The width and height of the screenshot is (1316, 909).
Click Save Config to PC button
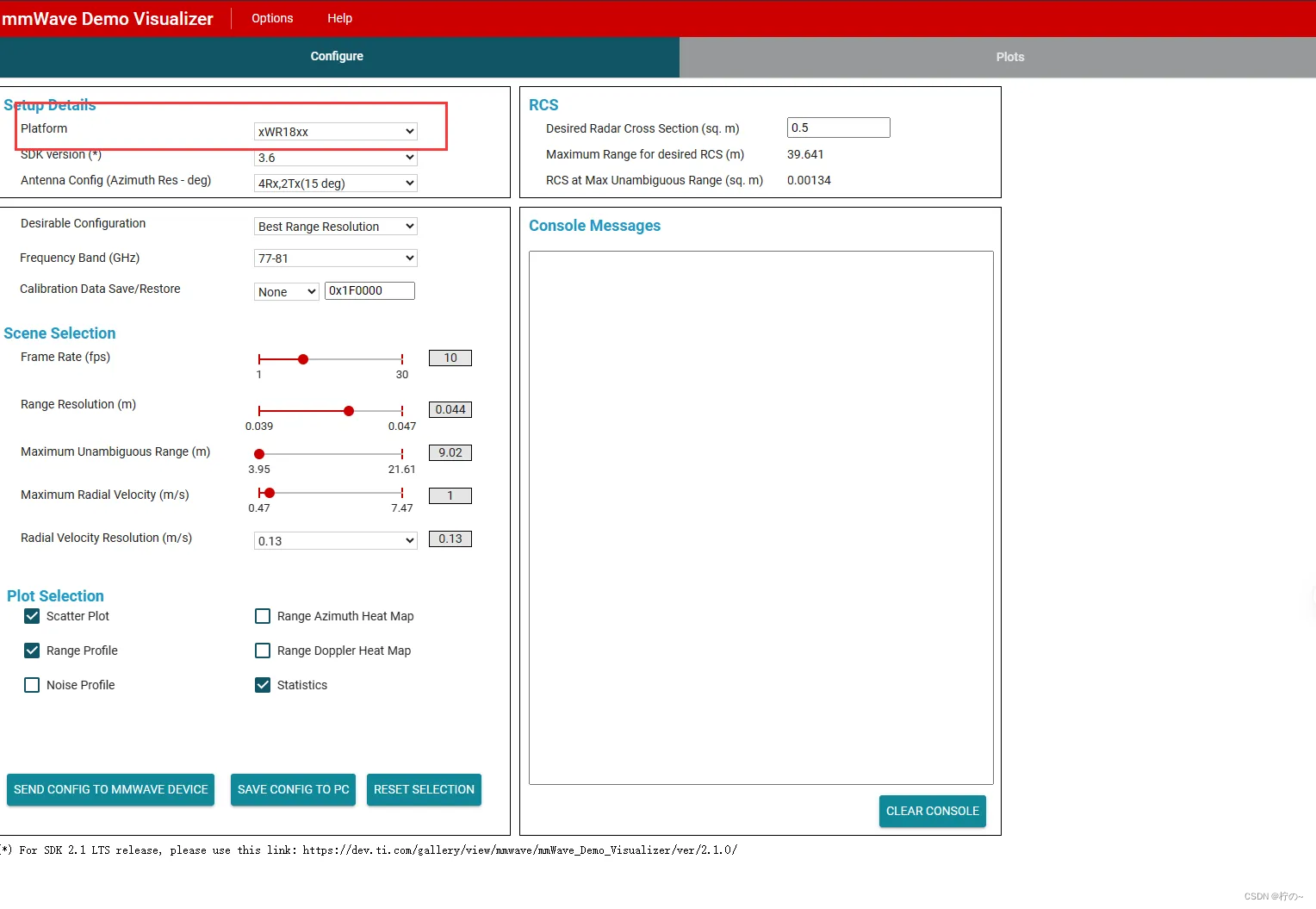(294, 790)
